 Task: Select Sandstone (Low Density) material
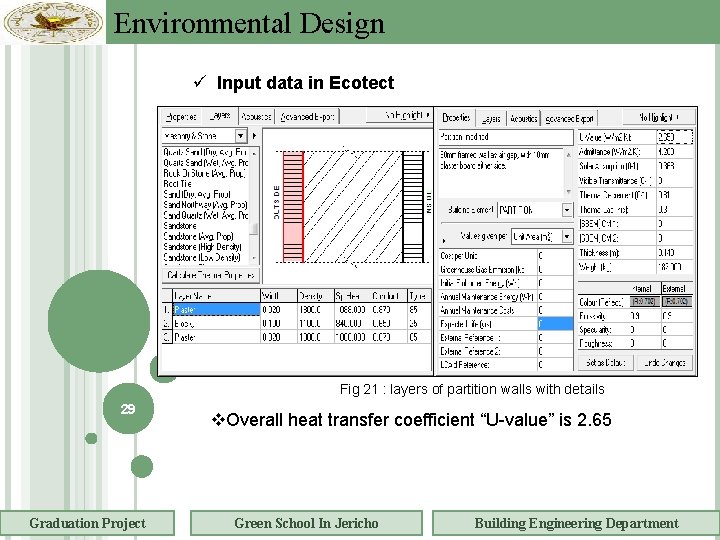[x=202, y=258]
